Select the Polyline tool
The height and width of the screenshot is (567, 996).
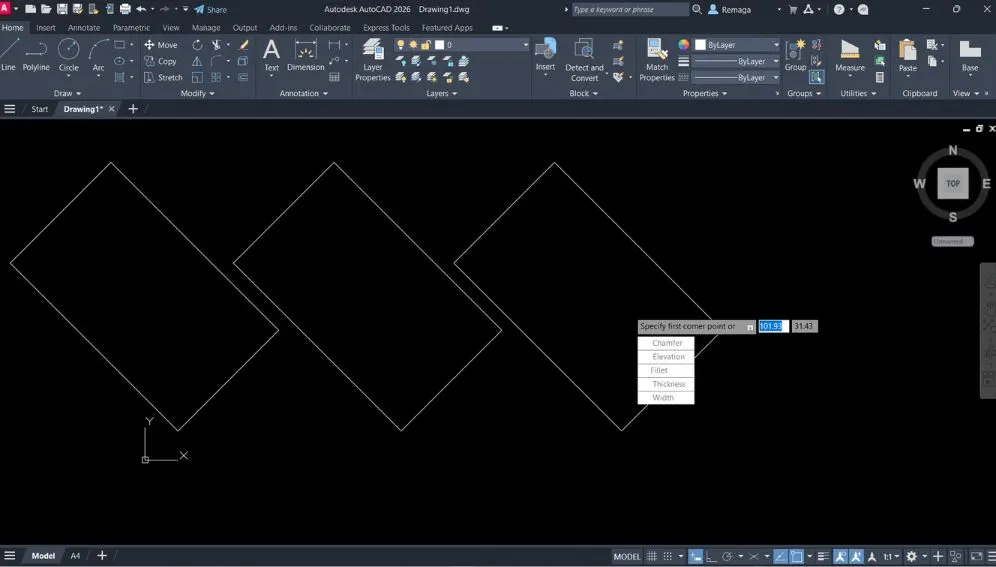pos(36,55)
